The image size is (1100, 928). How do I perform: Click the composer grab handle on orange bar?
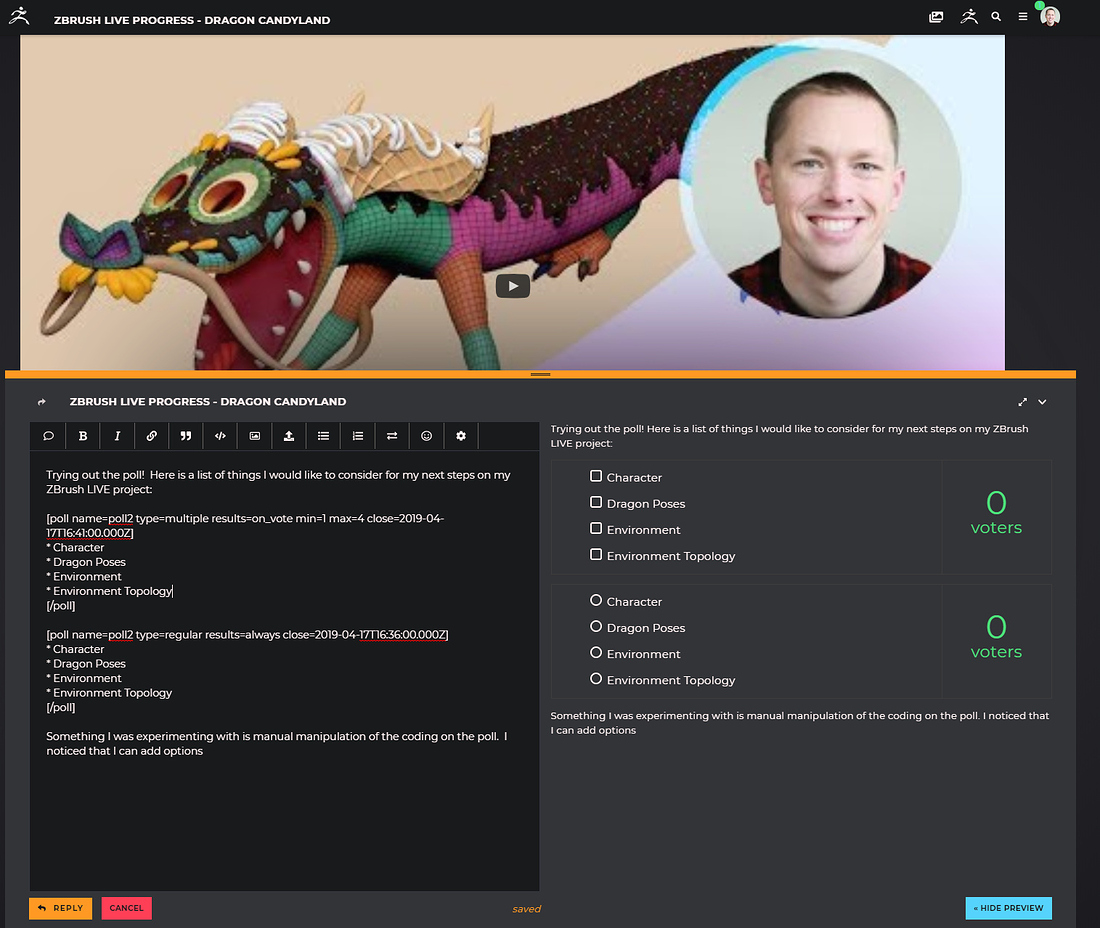tap(540, 375)
